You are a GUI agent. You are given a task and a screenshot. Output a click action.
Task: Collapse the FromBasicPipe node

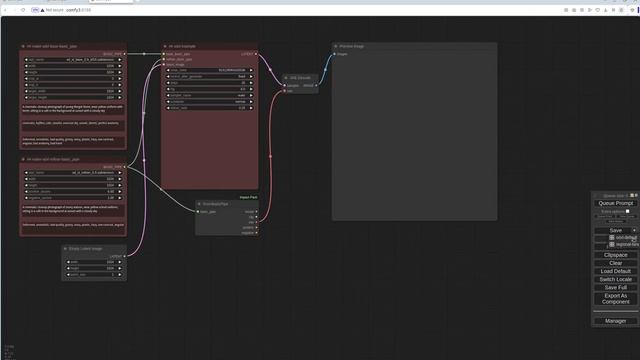(199, 204)
